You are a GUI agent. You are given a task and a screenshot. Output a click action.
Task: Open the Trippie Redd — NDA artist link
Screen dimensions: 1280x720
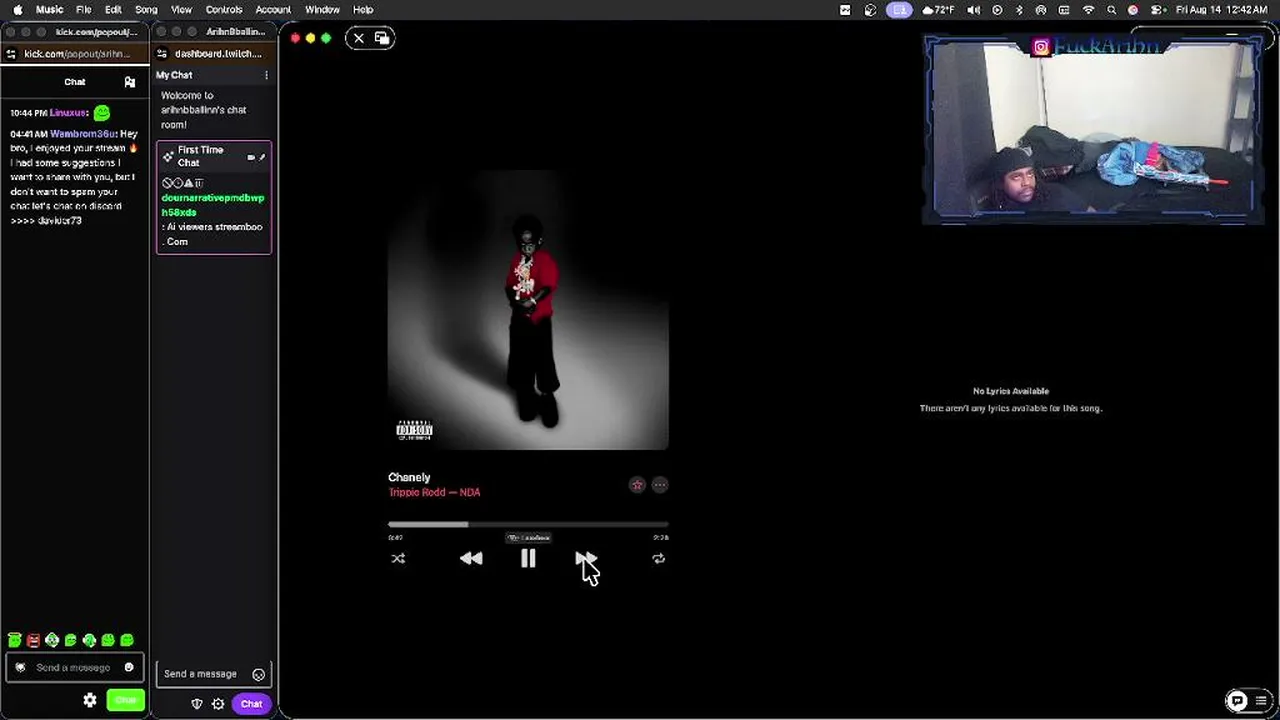[434, 493]
